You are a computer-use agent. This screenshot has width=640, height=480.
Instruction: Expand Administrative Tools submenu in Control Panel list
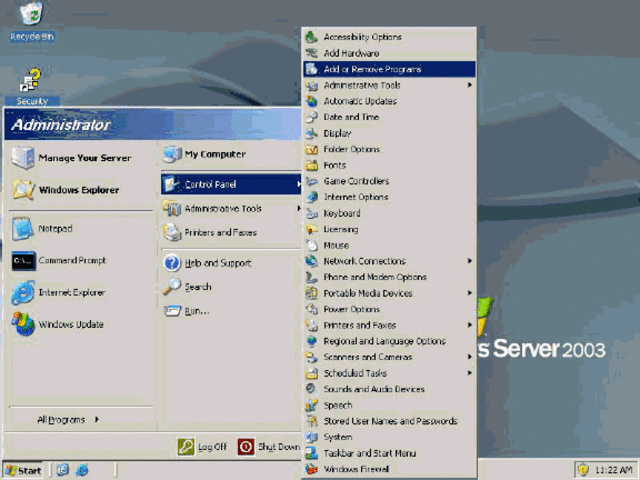[389, 85]
